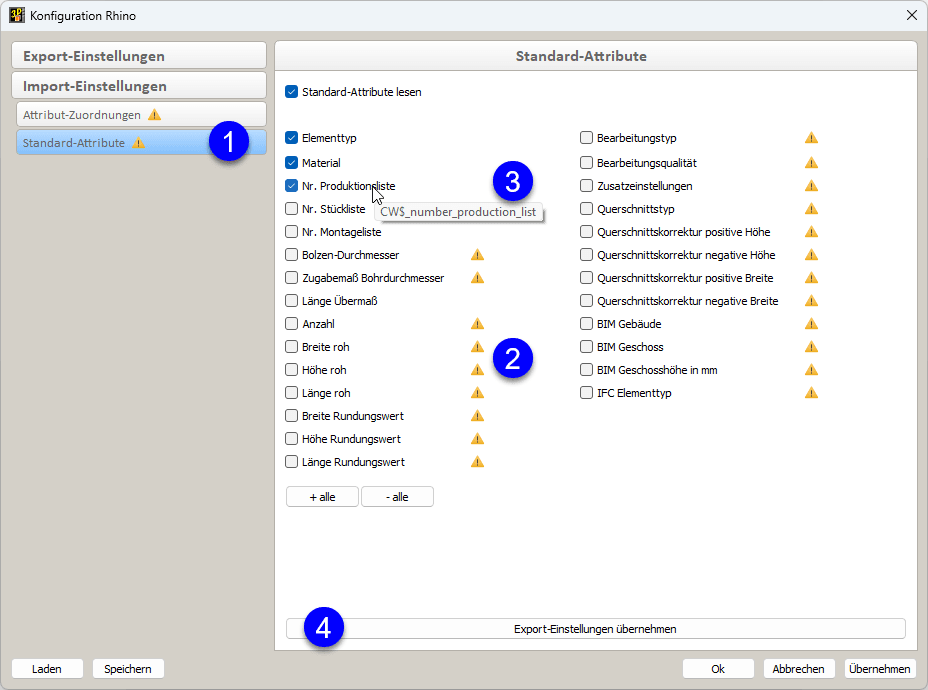The width and height of the screenshot is (928, 690).
Task: Click warning icon for Länge roh
Action: [x=478, y=393]
